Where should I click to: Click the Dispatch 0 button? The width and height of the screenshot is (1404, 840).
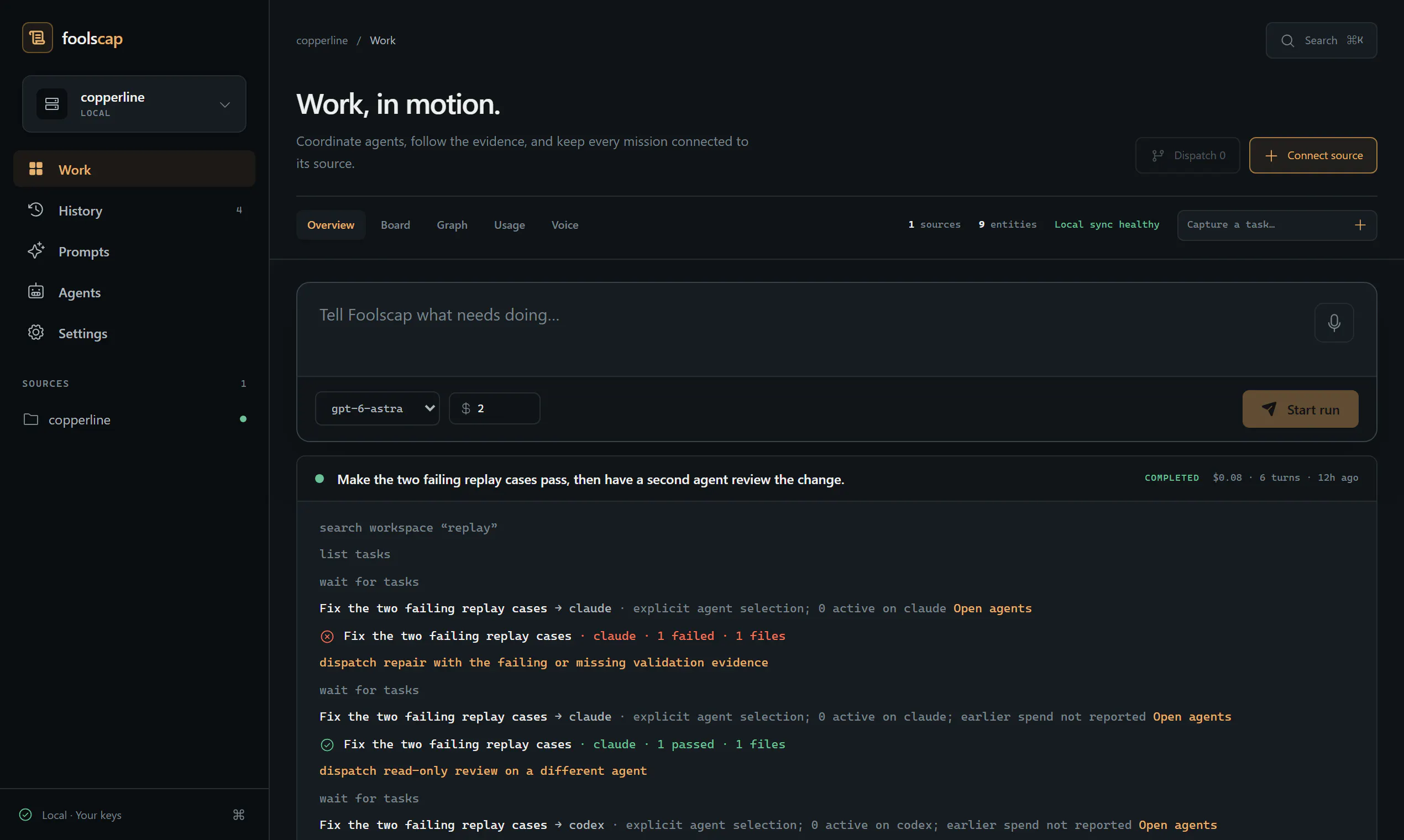(1187, 155)
